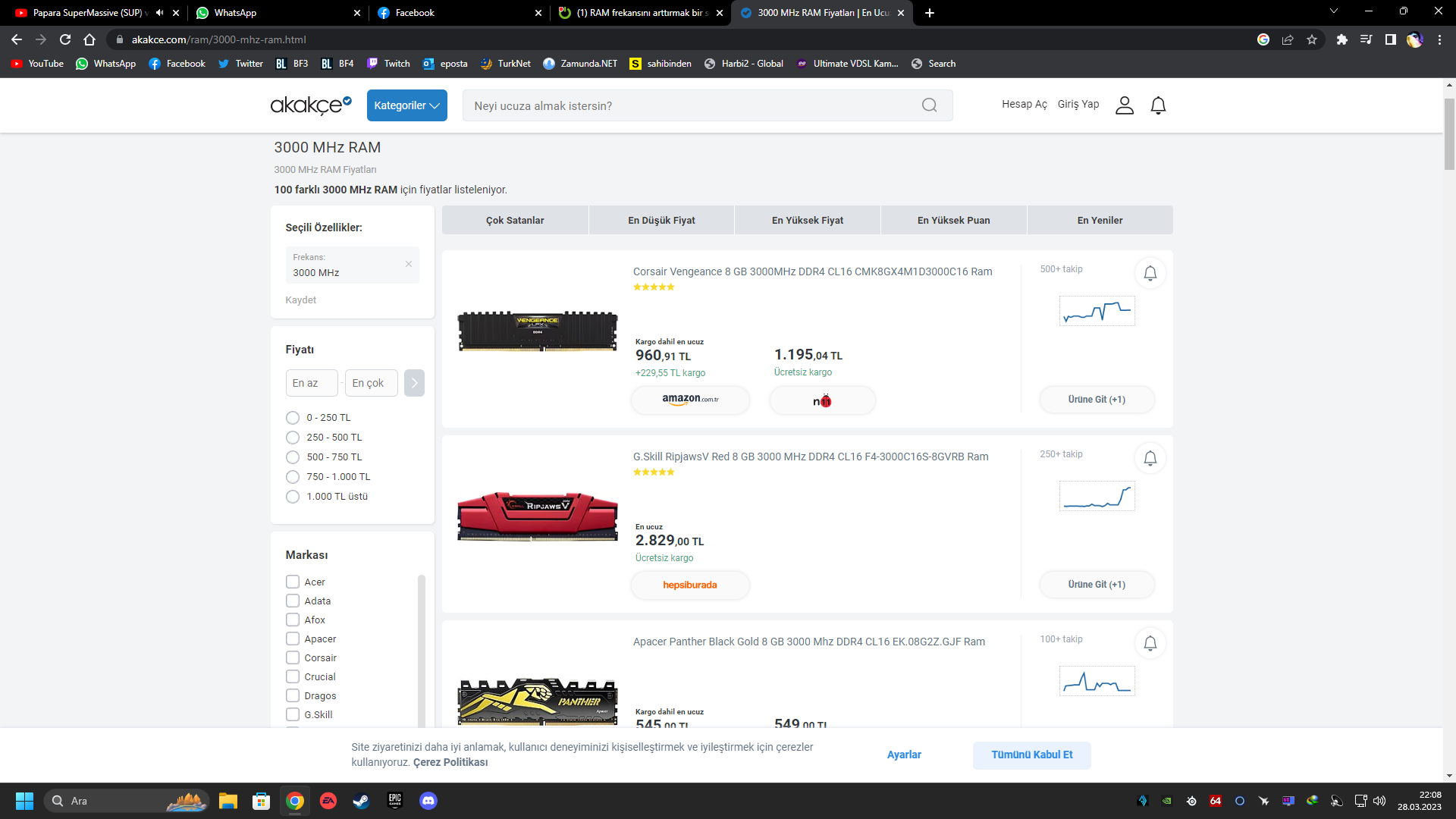This screenshot has height=819, width=1456.
Task: Apply the price range arrow button
Action: (x=414, y=383)
